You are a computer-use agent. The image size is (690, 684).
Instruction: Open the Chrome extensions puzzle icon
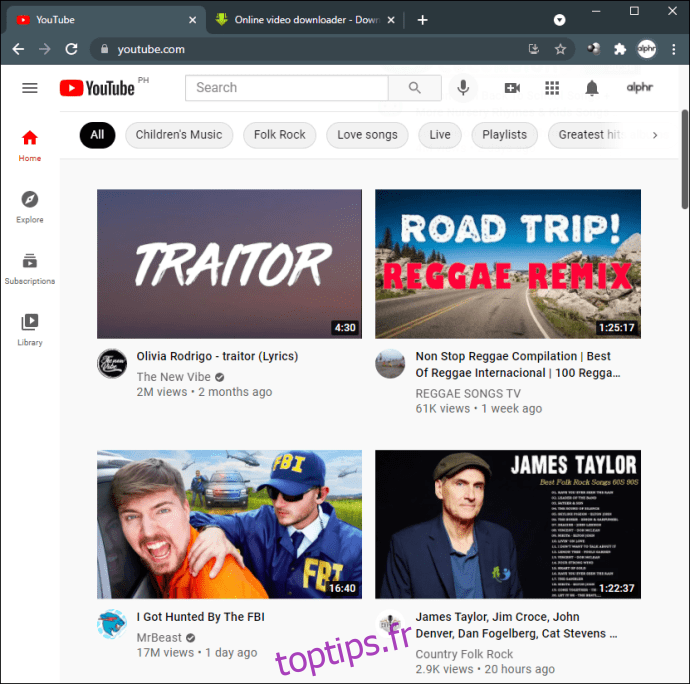(x=620, y=49)
